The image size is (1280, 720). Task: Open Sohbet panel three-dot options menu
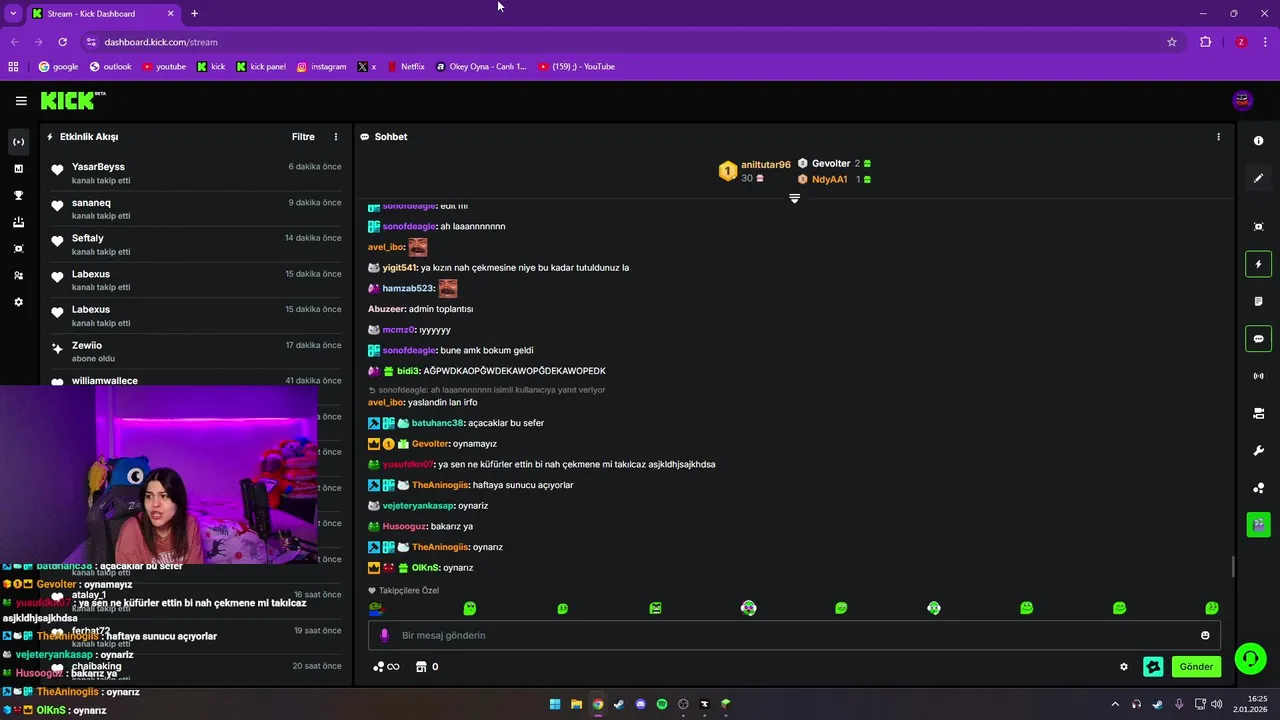(x=1218, y=137)
